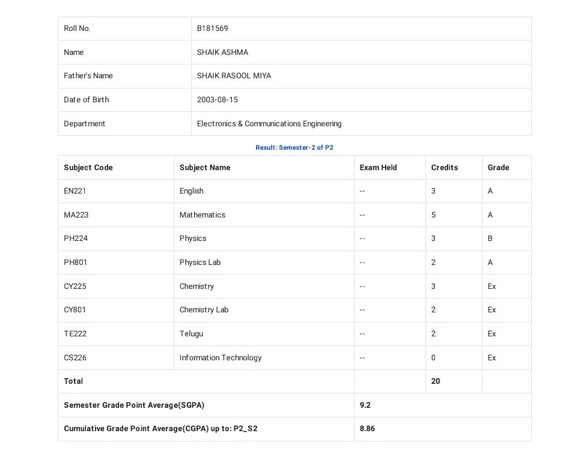Click the Grade column header
The height and width of the screenshot is (455, 588).
498,168
